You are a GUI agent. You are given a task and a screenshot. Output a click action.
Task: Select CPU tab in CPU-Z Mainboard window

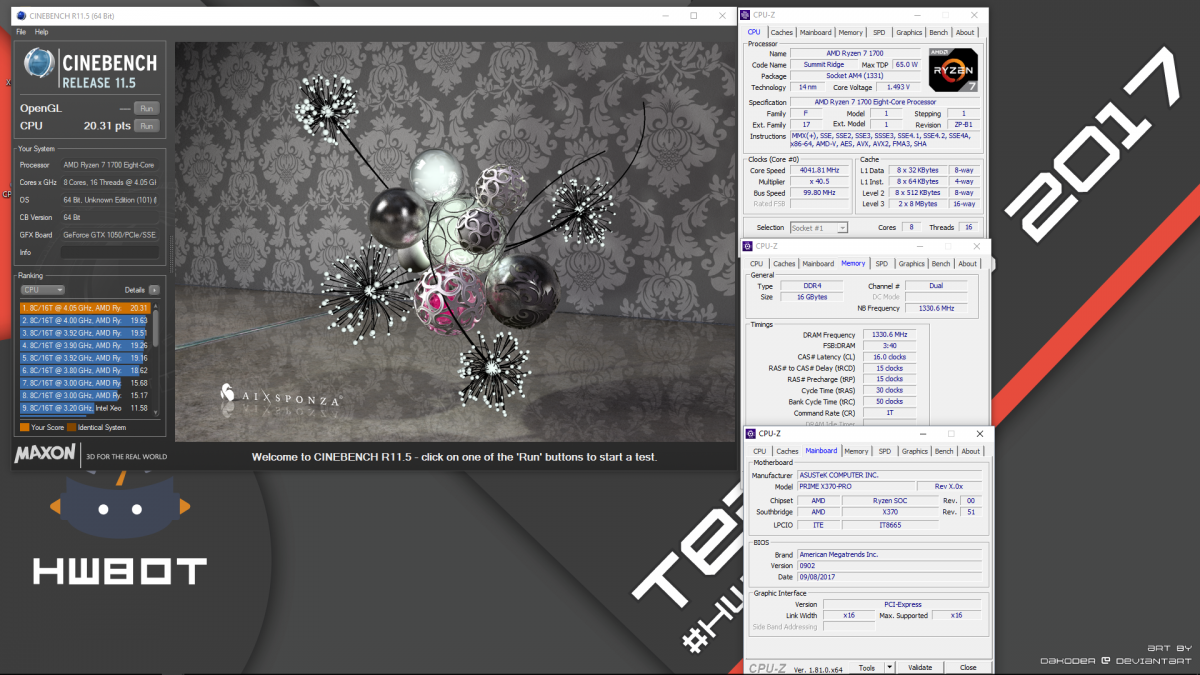760,451
